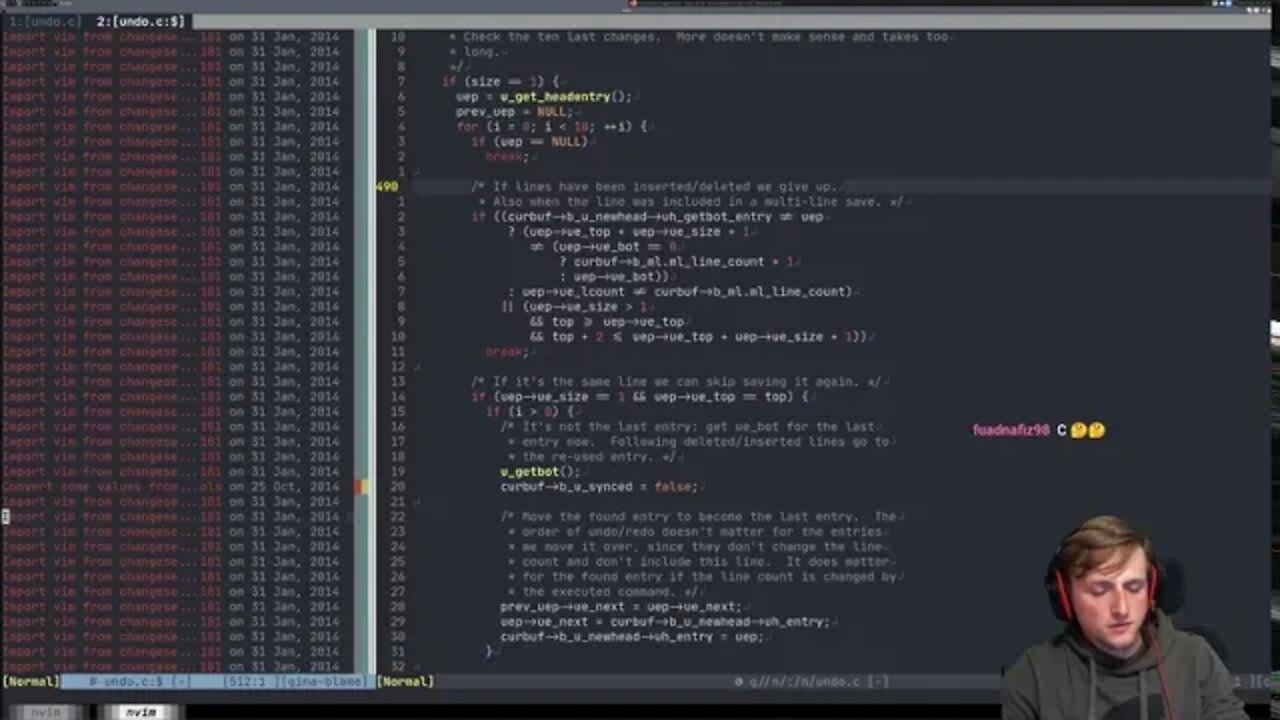Select the active tab 2:[undo.c:$]

pos(140,21)
